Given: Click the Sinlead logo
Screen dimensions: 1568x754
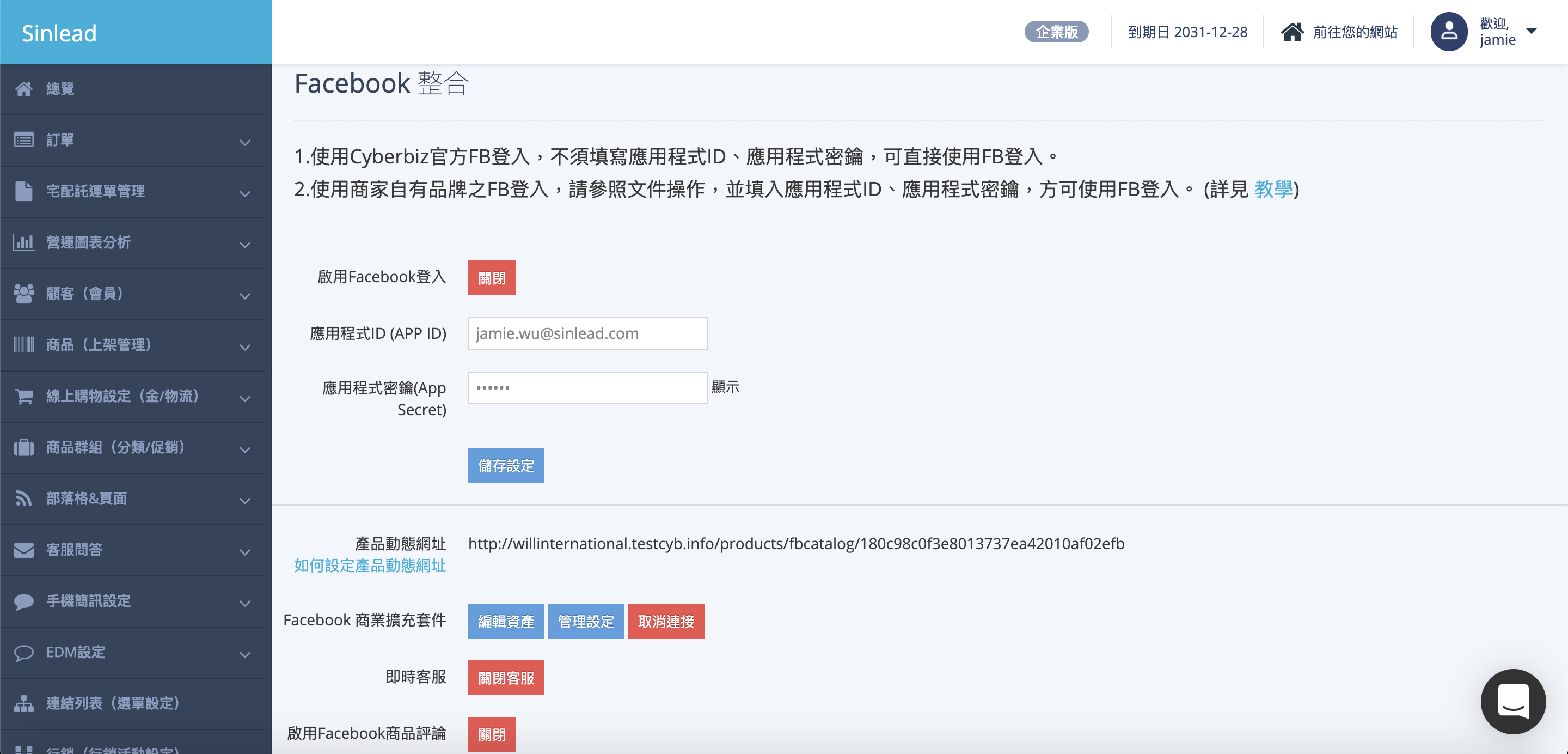Looking at the screenshot, I should point(59,33).
